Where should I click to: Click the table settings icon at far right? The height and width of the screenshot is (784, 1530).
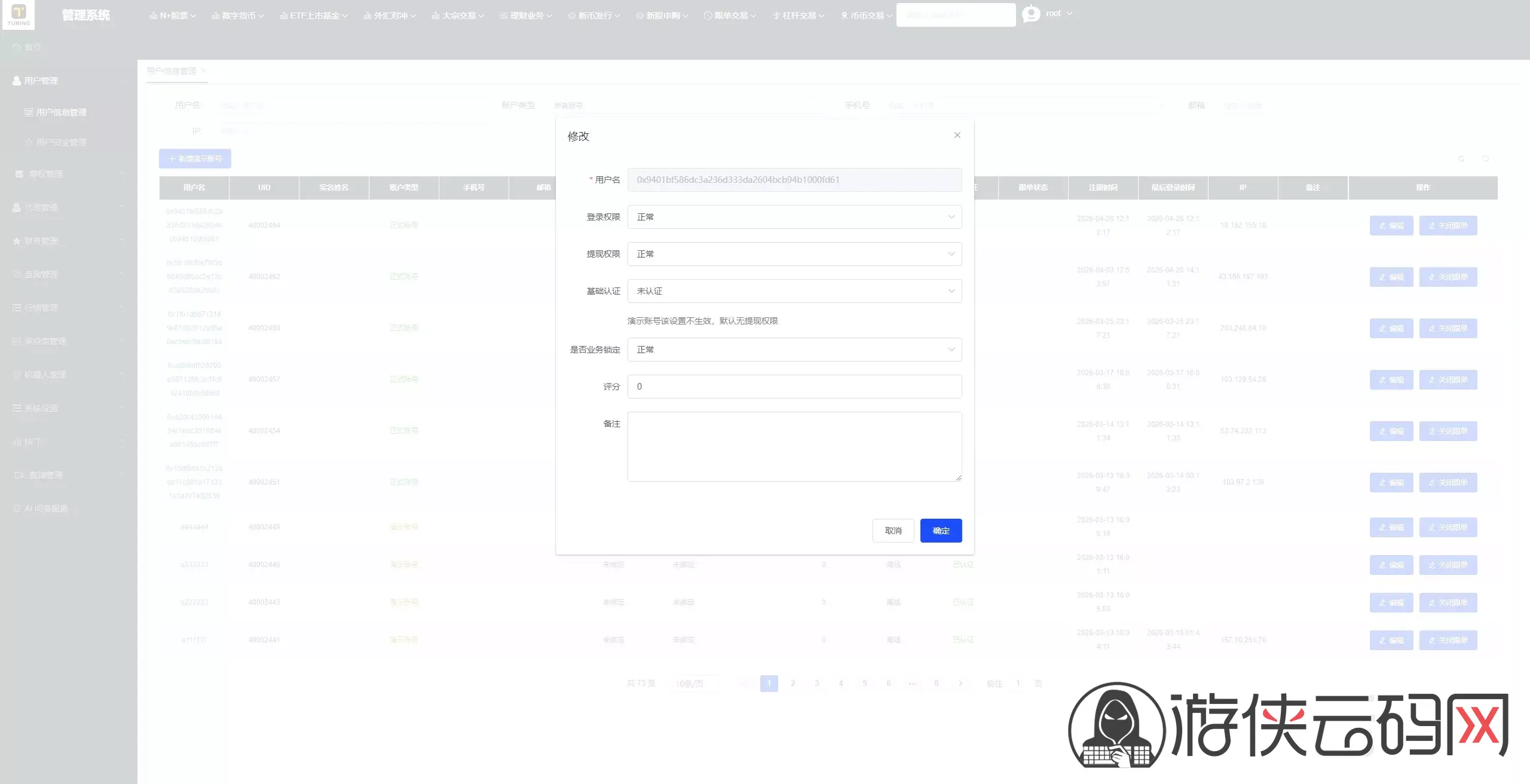1485,159
